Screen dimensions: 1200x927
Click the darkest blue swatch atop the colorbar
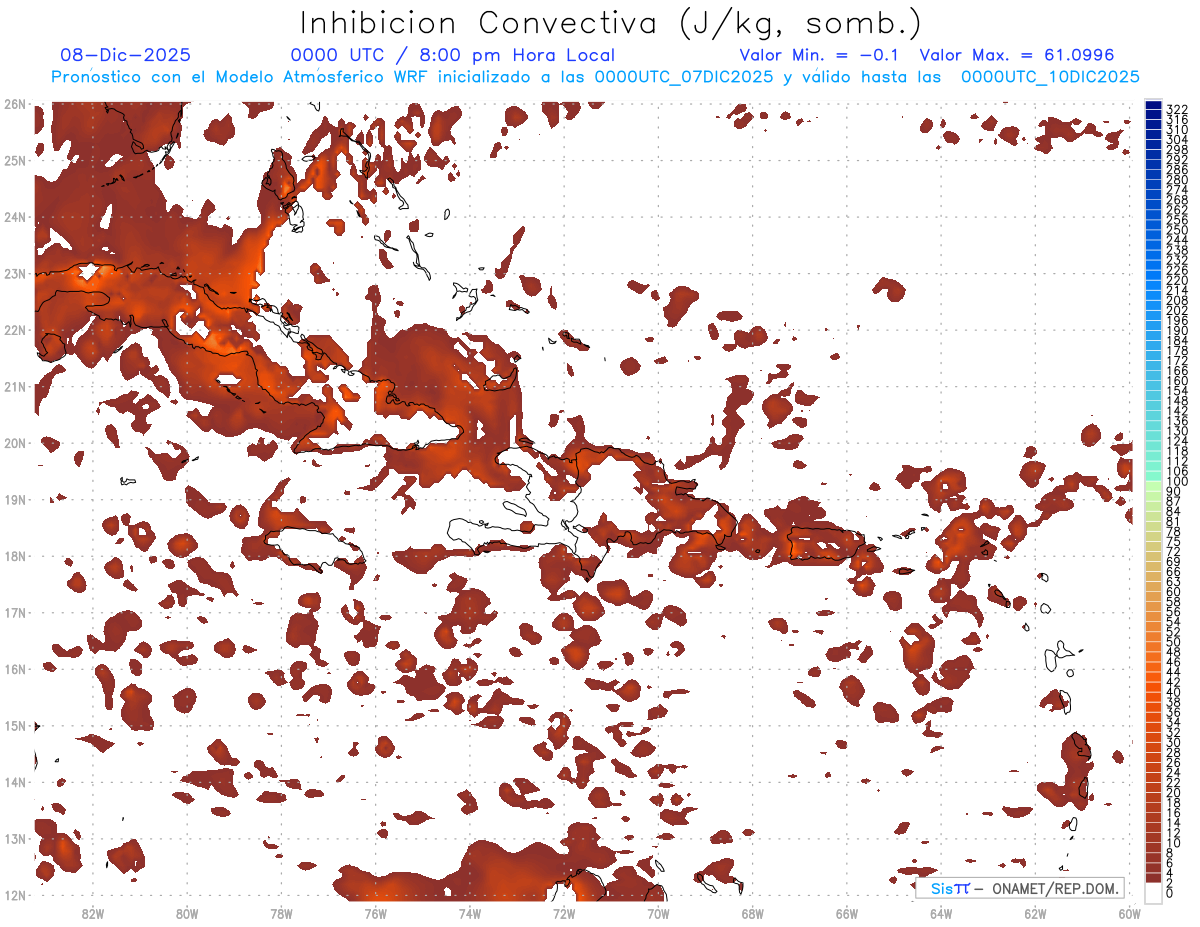(1153, 106)
